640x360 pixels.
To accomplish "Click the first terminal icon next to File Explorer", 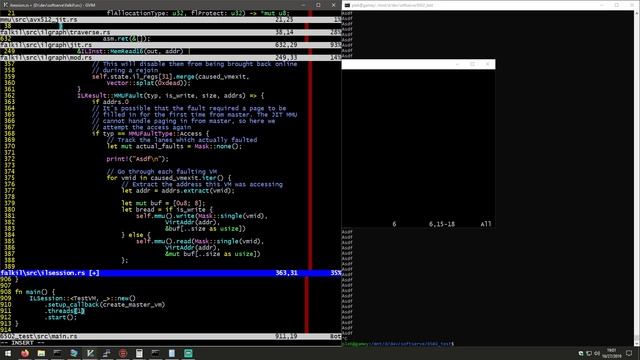I will pyautogui.click(x=58, y=353).
